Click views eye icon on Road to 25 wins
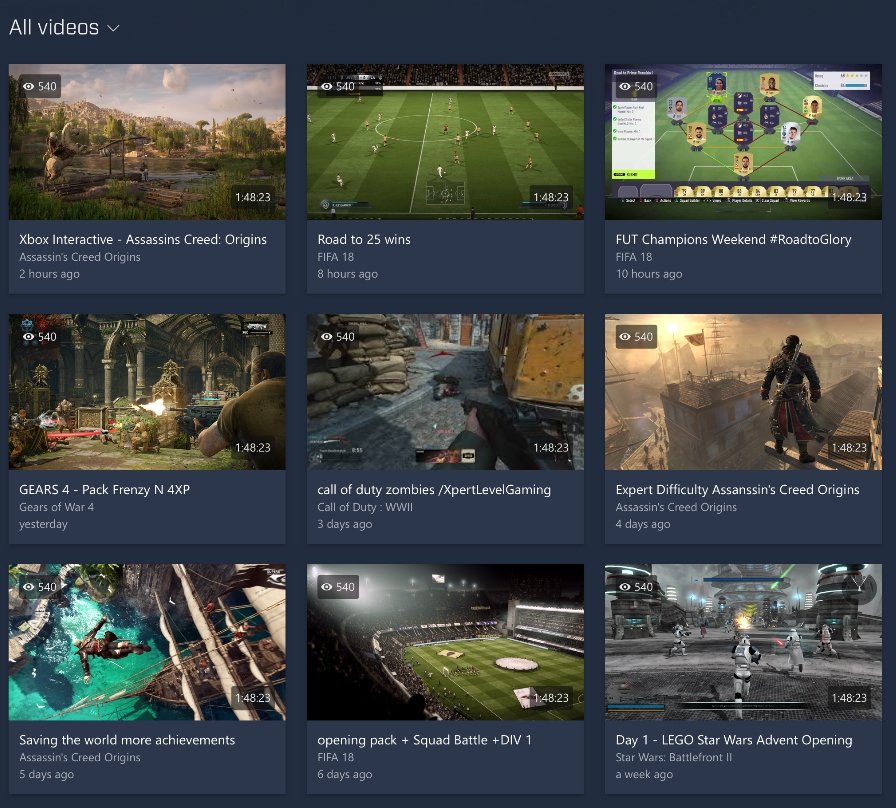 [327, 86]
